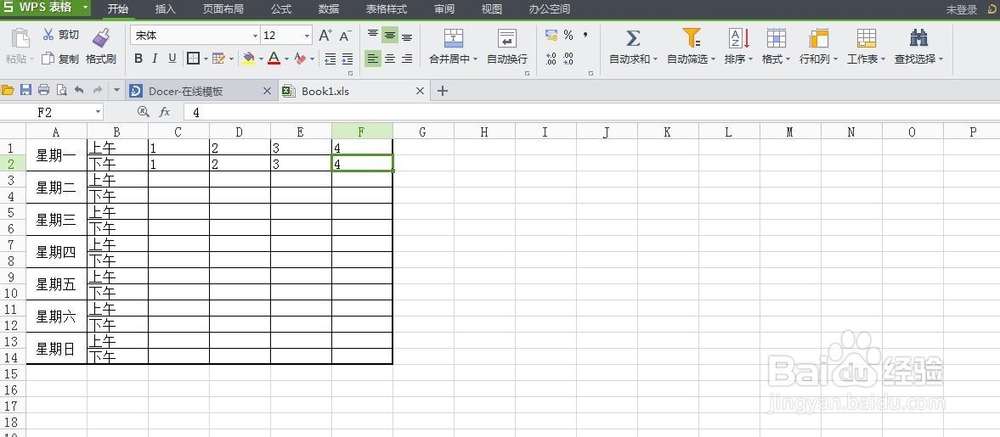This screenshot has width=1000, height=437.
Task: Select column H header
Action: 484,131
